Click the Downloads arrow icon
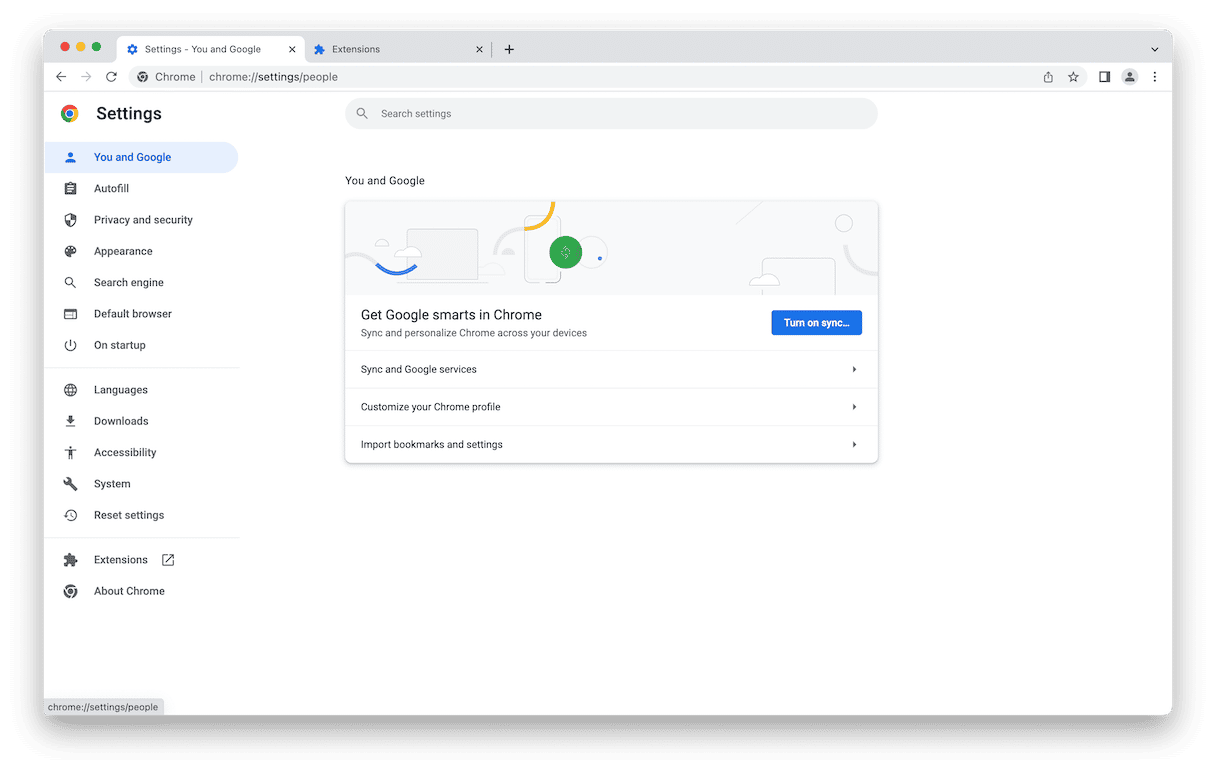 coord(70,421)
